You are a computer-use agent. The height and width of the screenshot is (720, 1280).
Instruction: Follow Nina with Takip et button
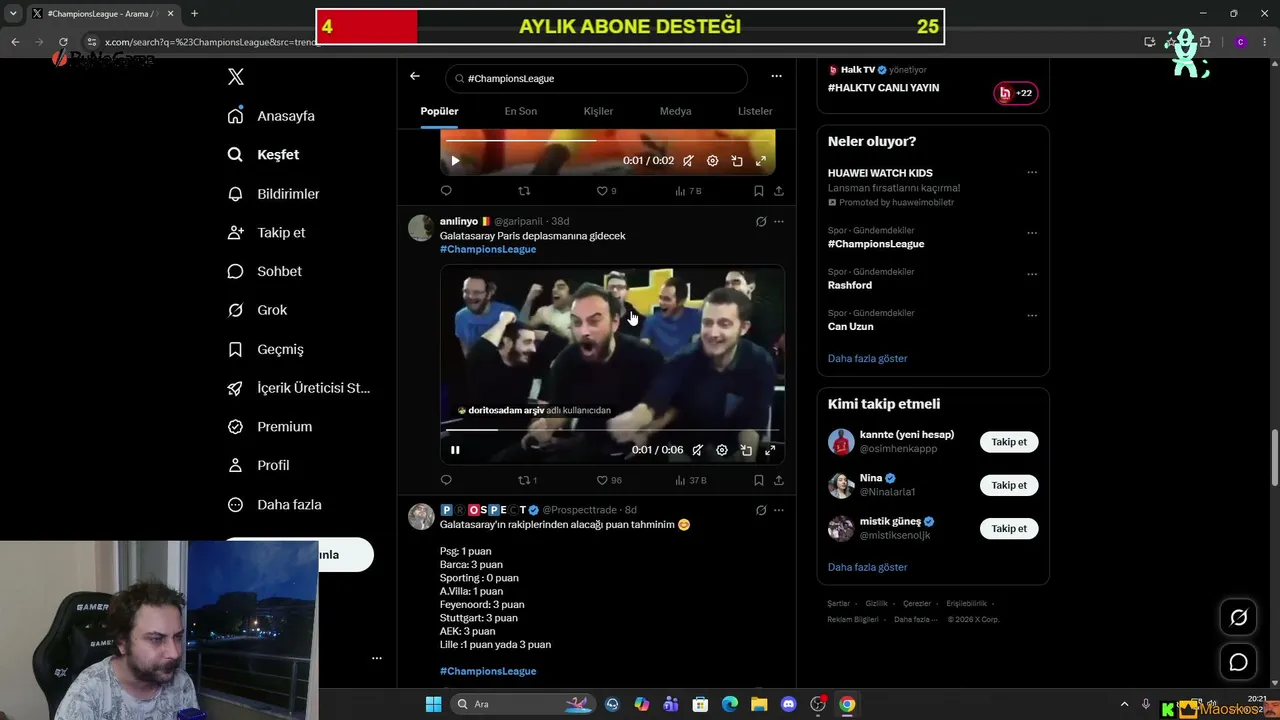point(1009,485)
